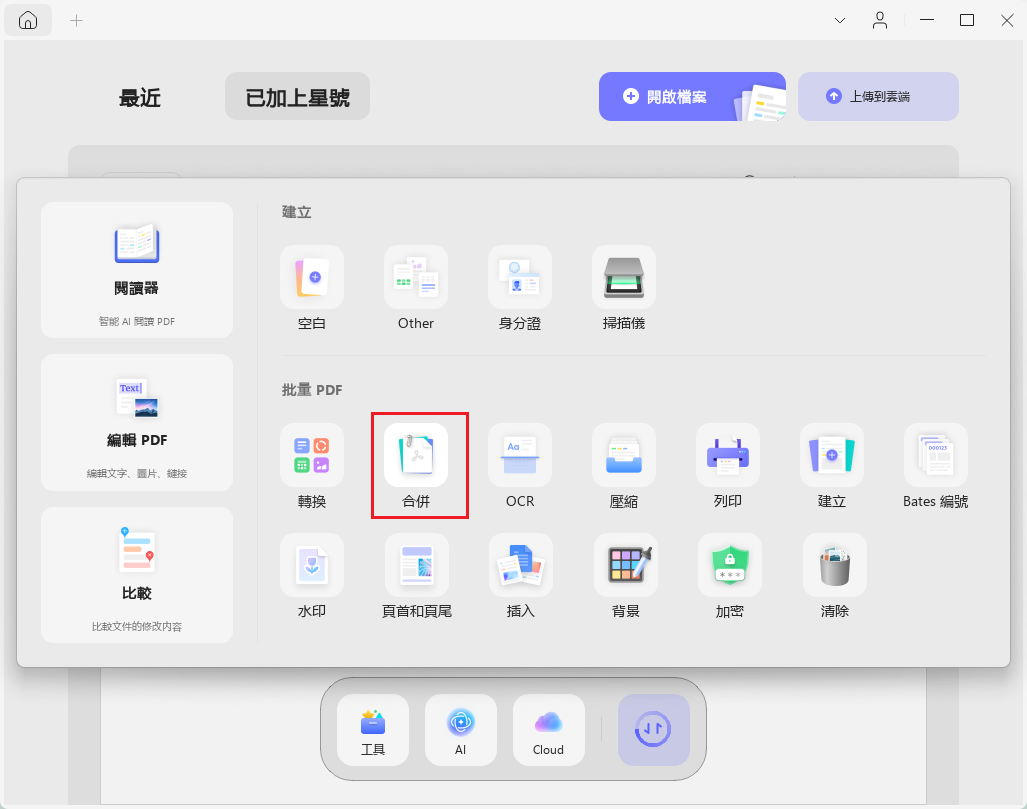Click the AI assistant button
The height and width of the screenshot is (809, 1027).
coord(460,730)
